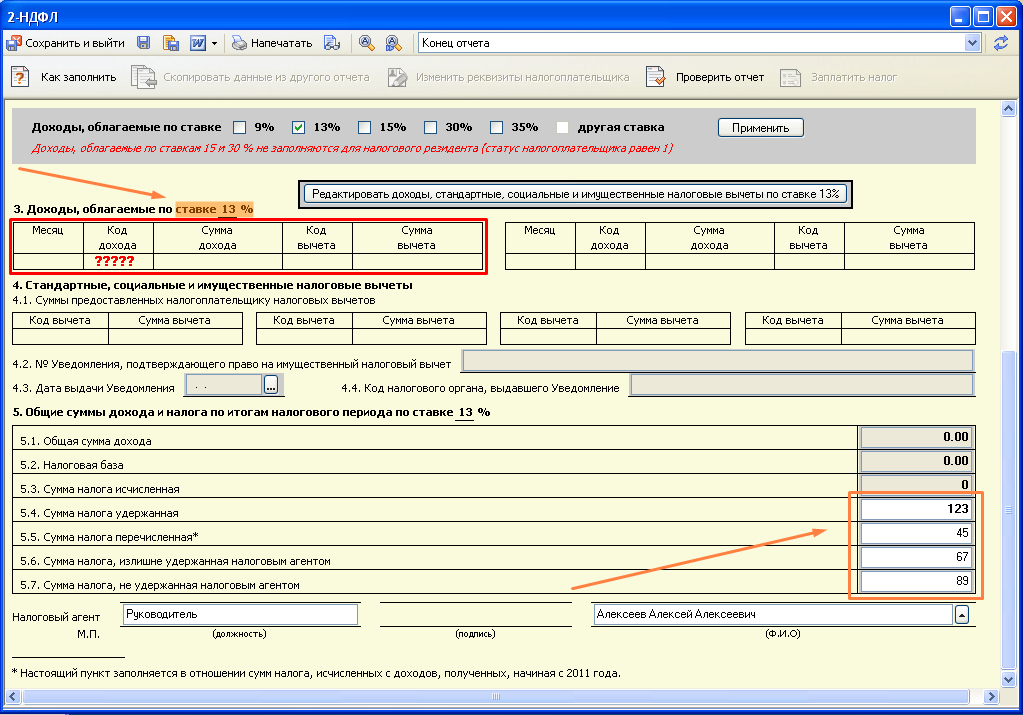Open the dropdown arrow beside the Word icon
The image size is (1023, 715).
pos(214,44)
